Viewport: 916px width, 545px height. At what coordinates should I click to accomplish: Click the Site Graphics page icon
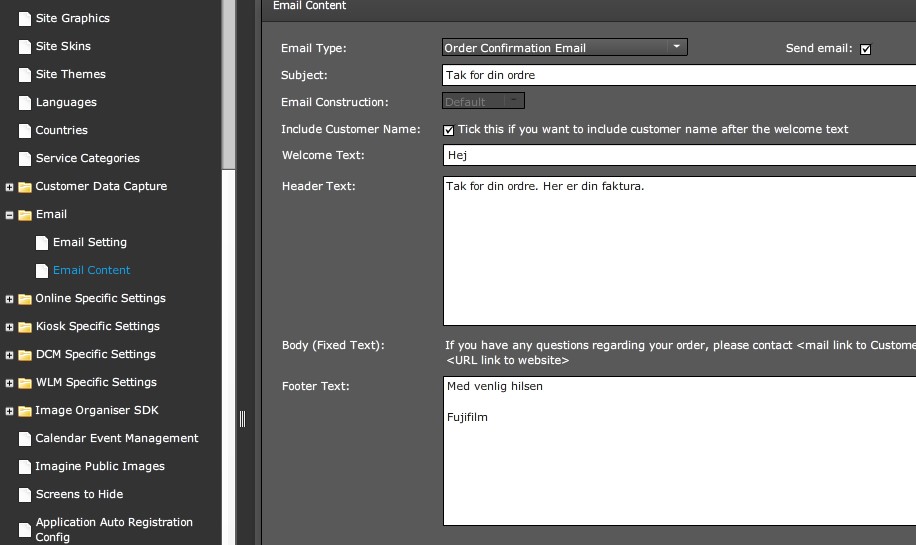pos(25,19)
